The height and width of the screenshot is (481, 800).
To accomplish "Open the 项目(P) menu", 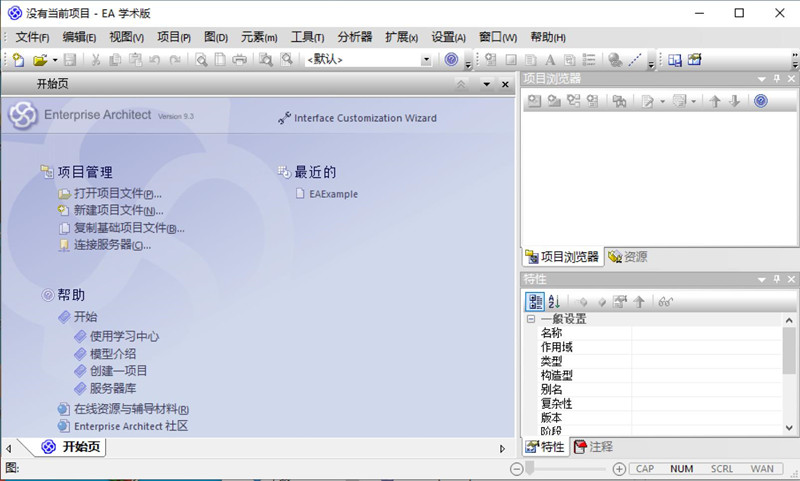I will pos(173,37).
